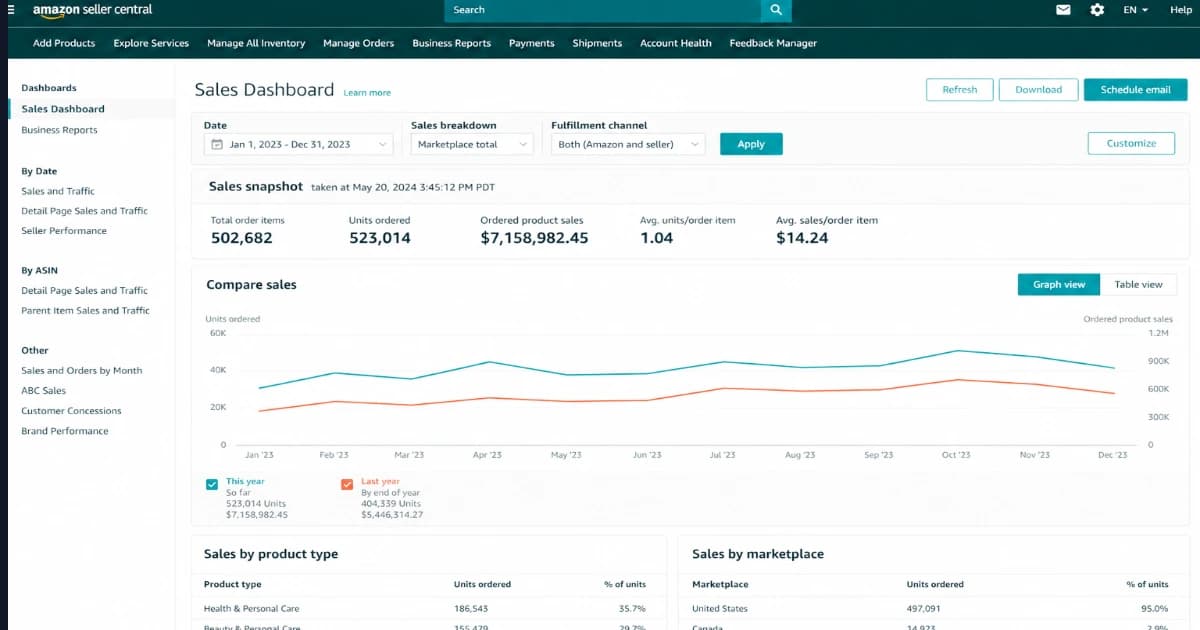Viewport: 1200px width, 630px height.
Task: Click the $7,158,982.45 ordered product sales value
Action: [x=534, y=238]
